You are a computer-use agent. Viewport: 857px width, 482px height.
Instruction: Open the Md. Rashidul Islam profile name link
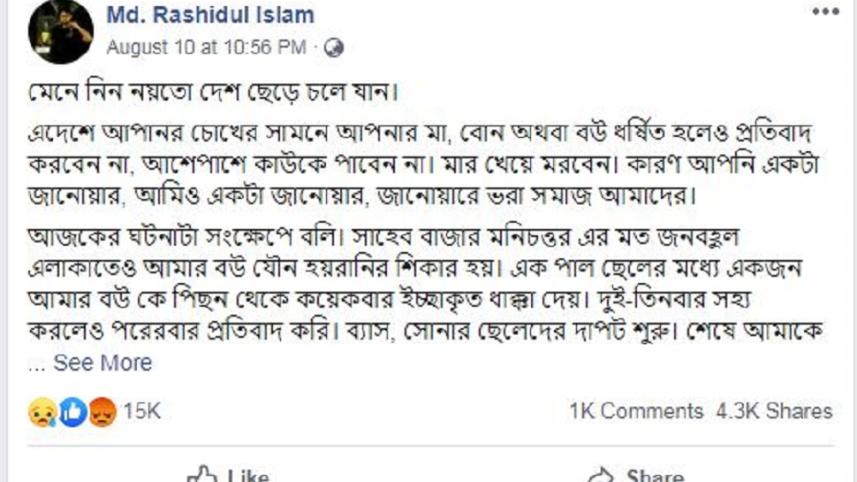coord(210,15)
